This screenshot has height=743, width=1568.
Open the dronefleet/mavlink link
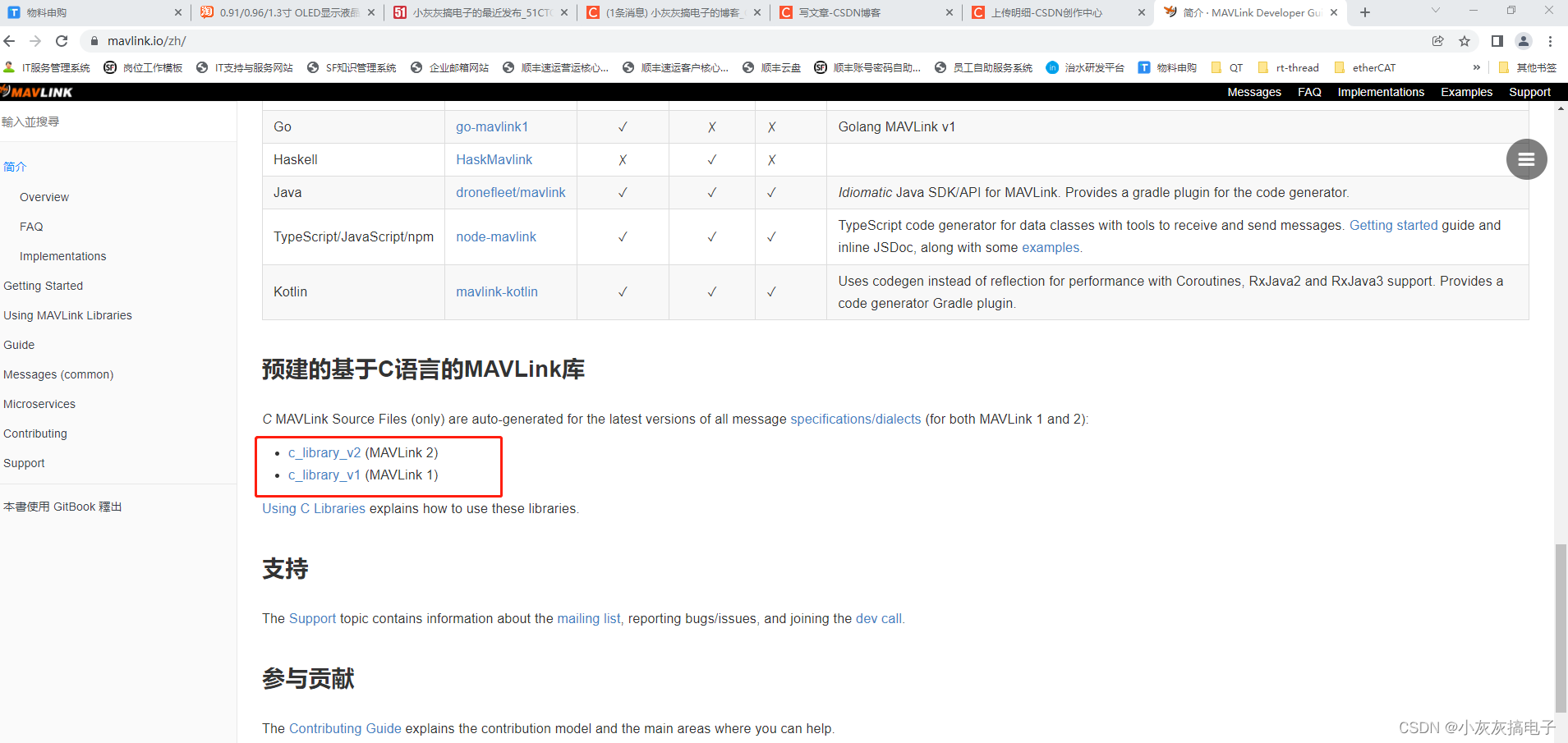(511, 192)
